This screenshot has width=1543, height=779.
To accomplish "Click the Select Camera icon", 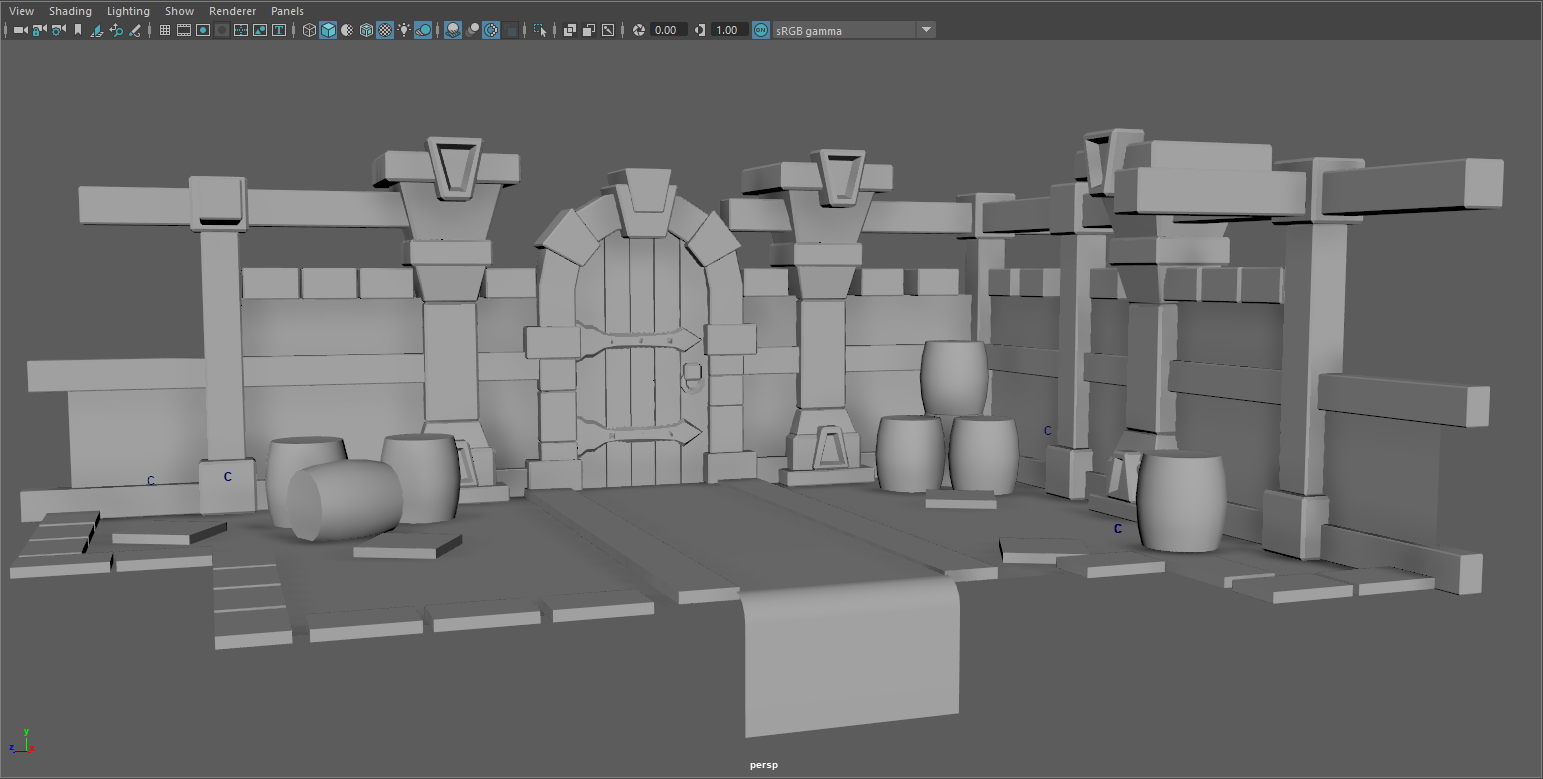I will tap(20, 30).
